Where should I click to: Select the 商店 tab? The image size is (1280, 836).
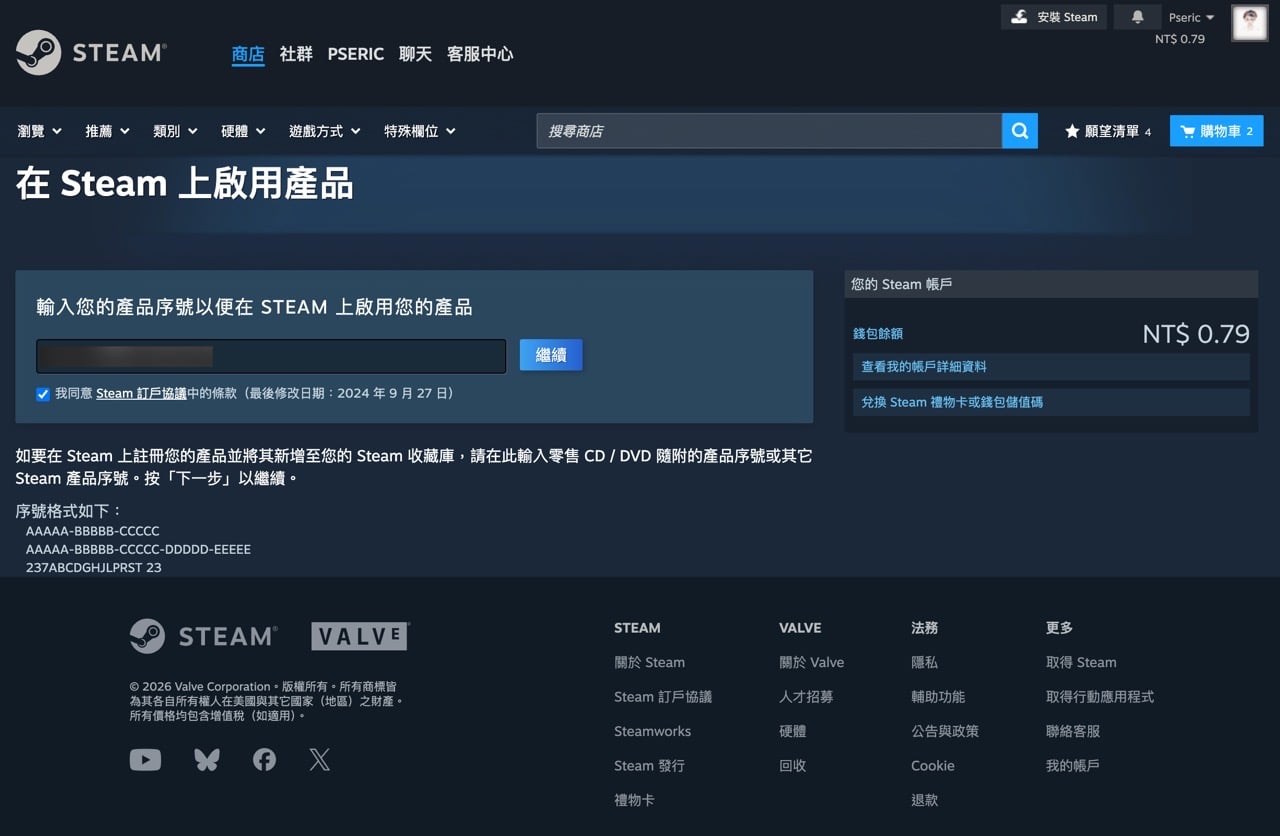point(248,54)
